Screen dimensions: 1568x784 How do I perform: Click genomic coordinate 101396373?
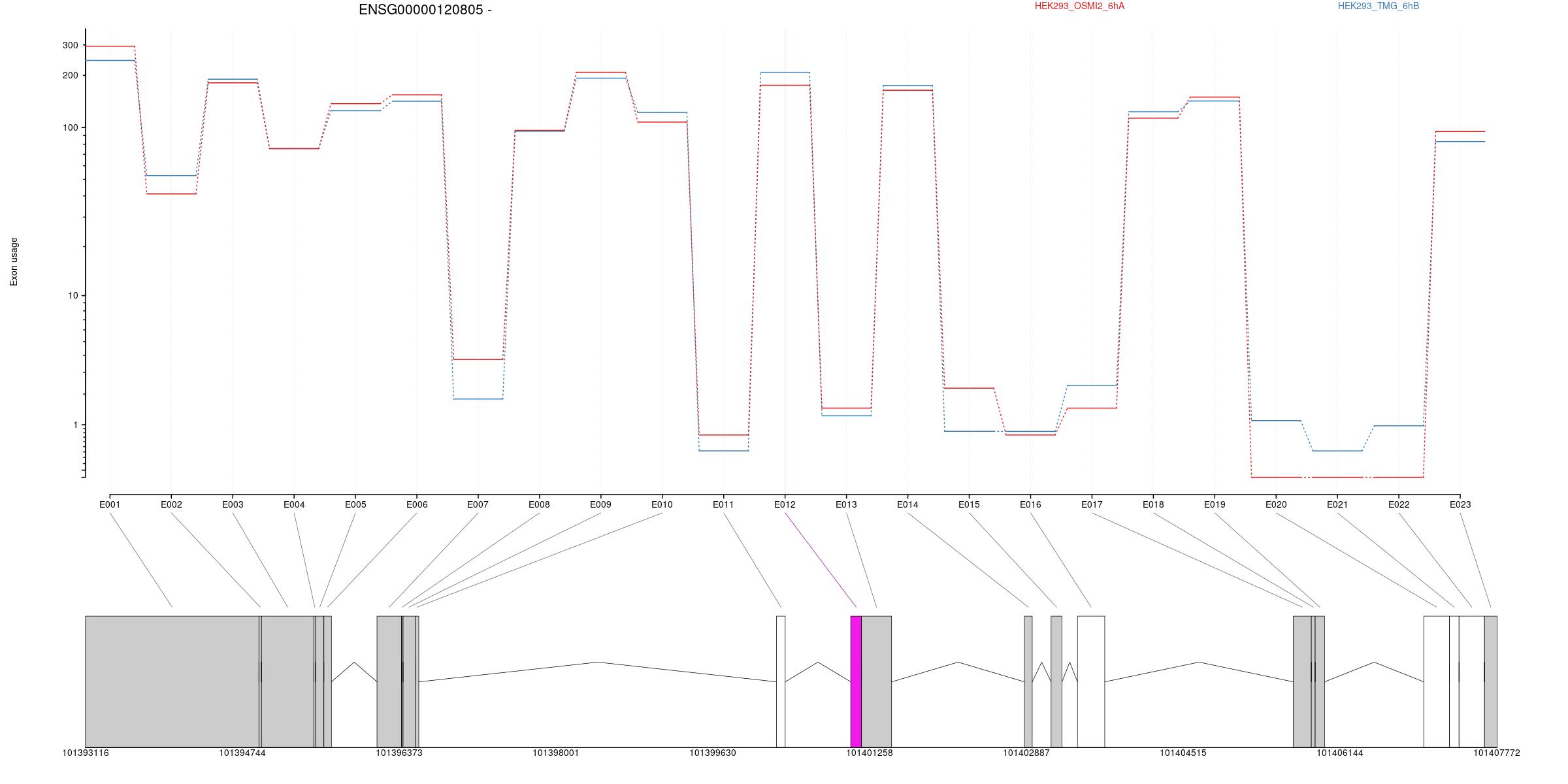(399, 753)
